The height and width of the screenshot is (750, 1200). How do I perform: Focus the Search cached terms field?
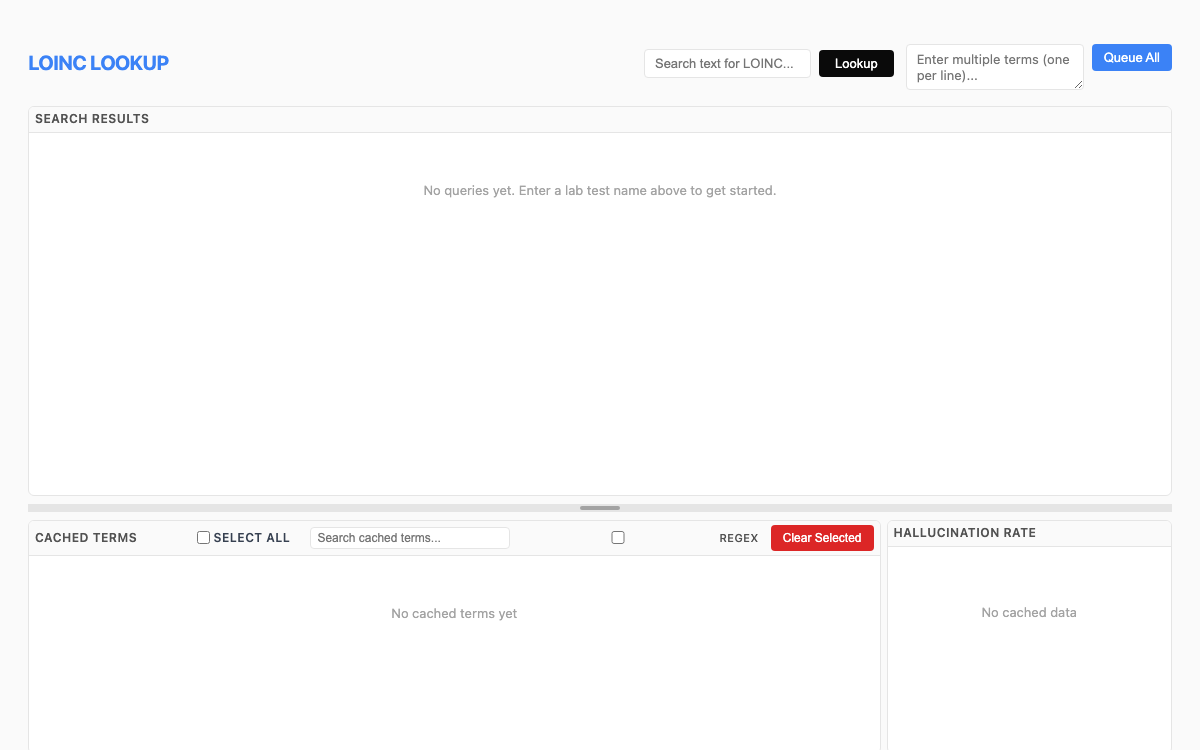pyautogui.click(x=410, y=538)
